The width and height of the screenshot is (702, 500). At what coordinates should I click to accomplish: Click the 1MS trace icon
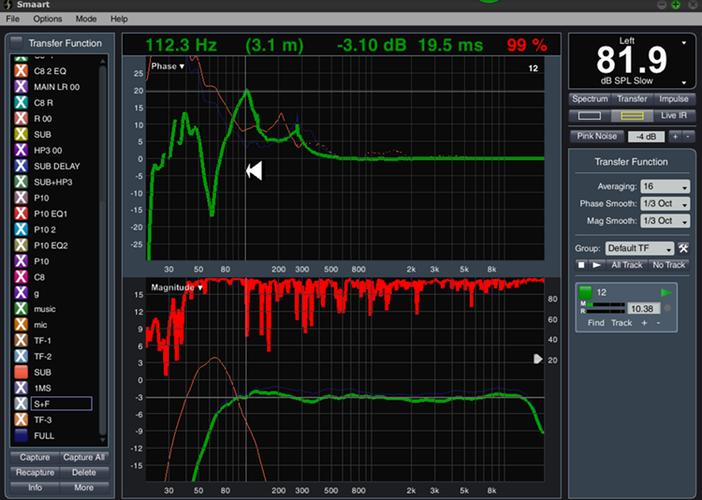pyautogui.click(x=21, y=388)
